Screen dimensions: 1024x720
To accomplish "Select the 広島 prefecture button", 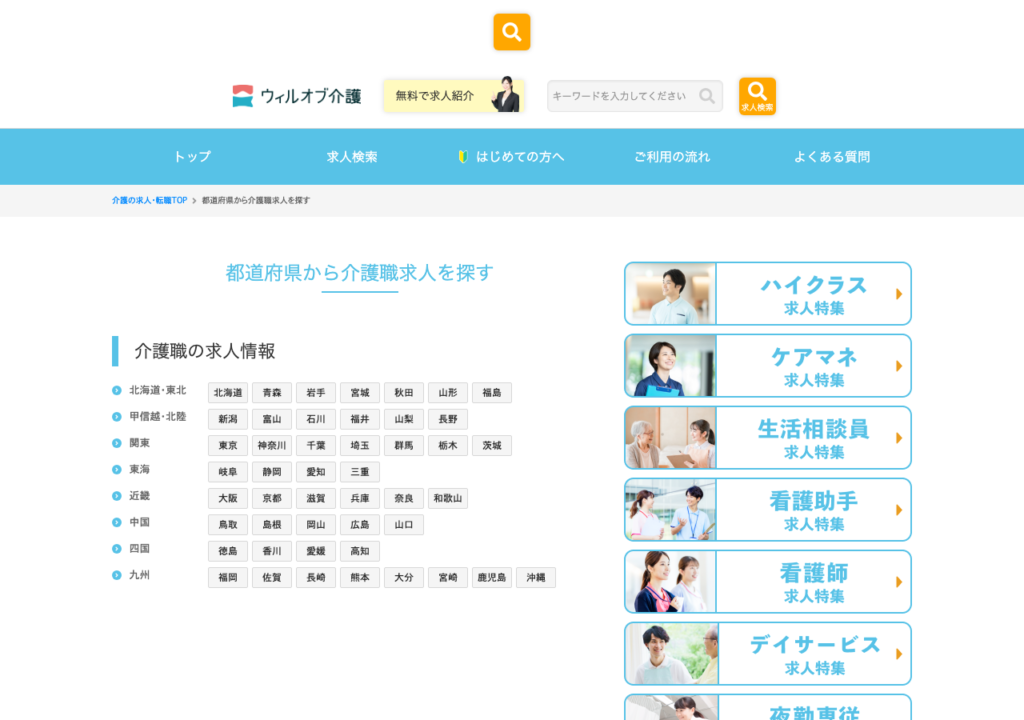I will pos(360,525).
